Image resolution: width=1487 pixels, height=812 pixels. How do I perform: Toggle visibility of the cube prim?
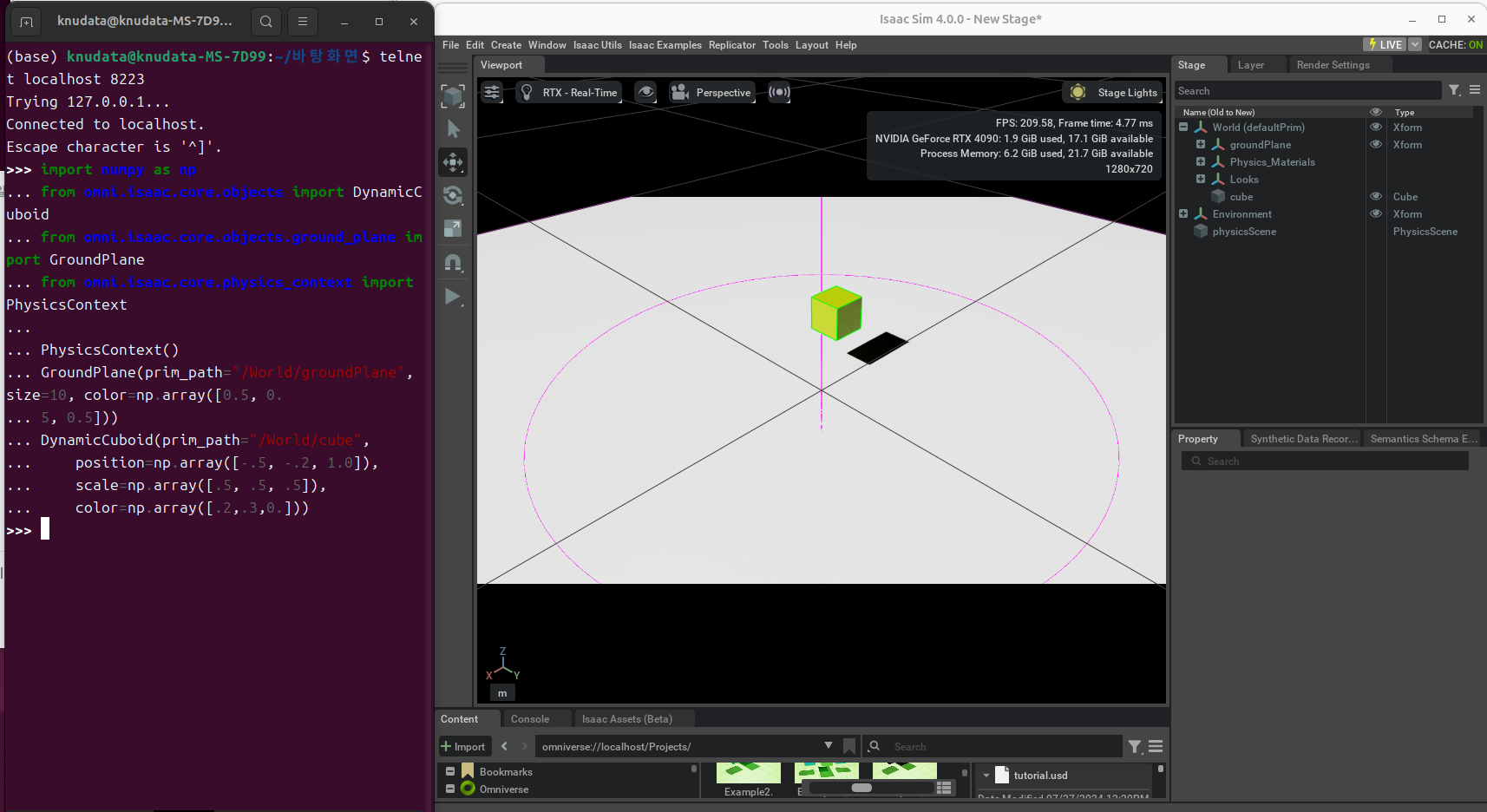tap(1376, 196)
